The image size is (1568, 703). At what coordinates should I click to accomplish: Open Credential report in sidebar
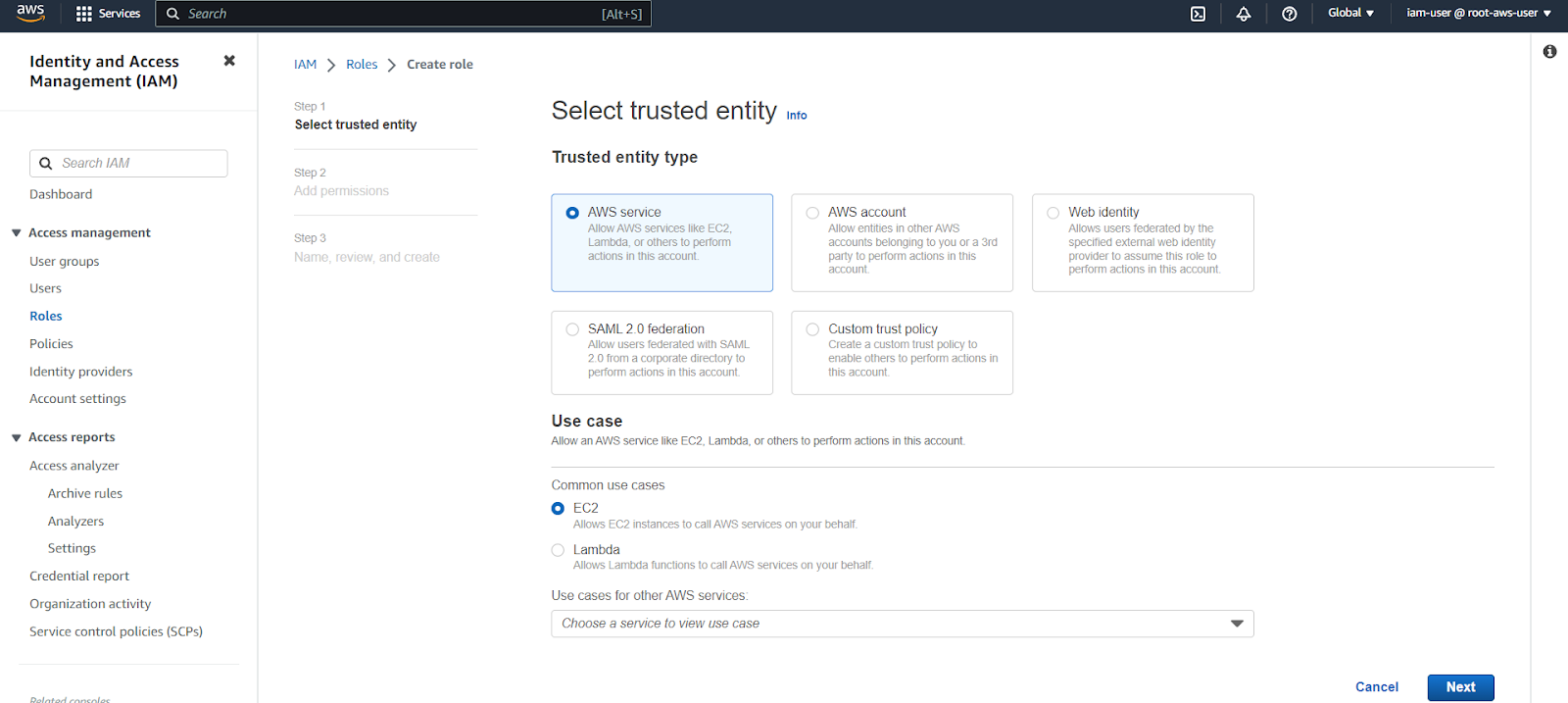click(x=79, y=577)
